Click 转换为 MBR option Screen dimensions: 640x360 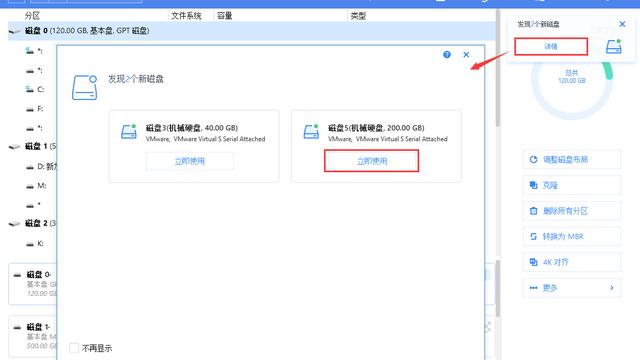tap(572, 236)
